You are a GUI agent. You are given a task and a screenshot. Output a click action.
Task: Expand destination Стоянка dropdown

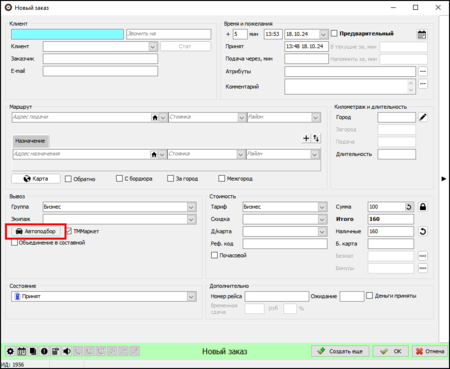(x=241, y=154)
